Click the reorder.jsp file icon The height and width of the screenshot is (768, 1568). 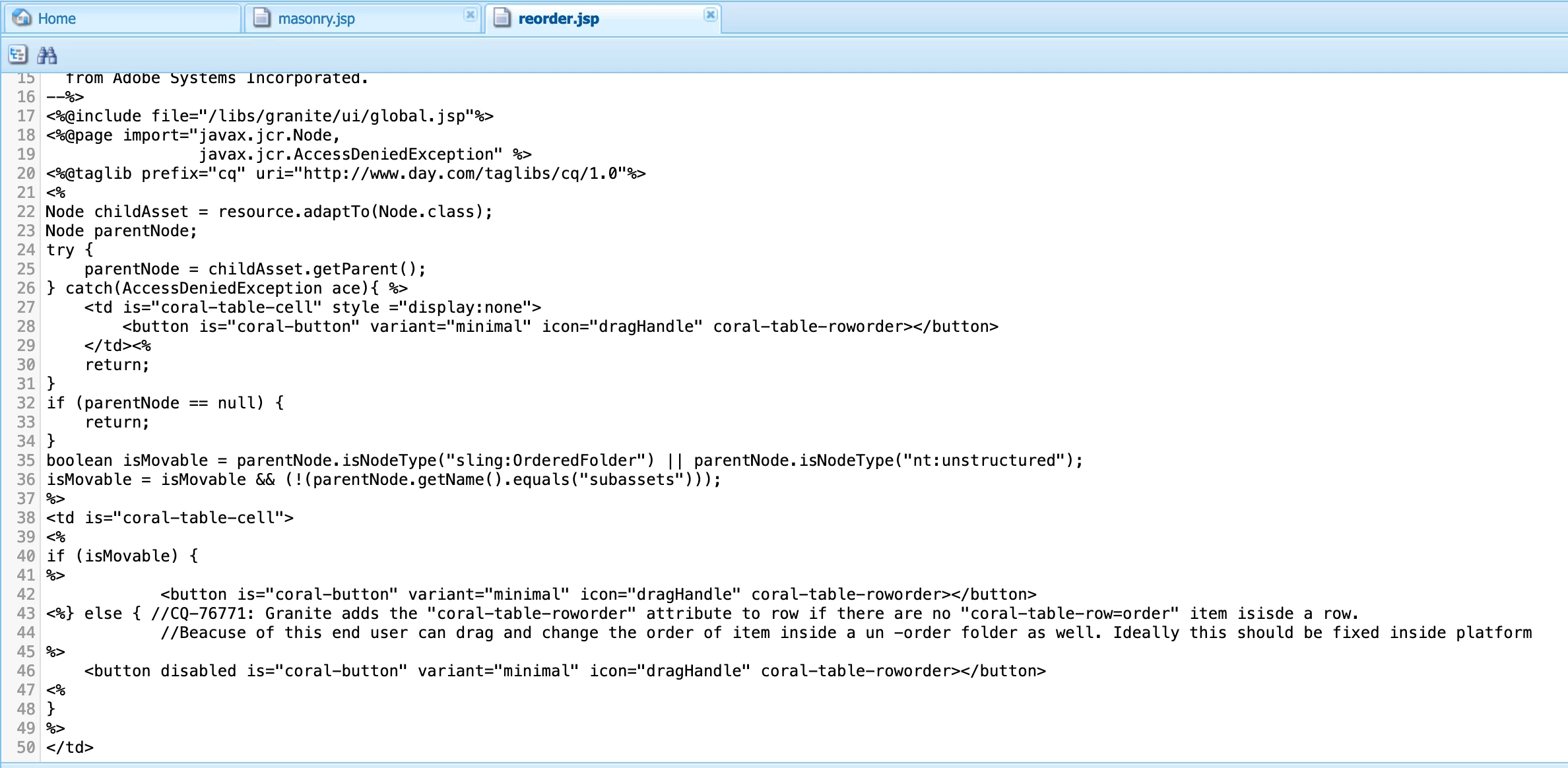tap(502, 18)
